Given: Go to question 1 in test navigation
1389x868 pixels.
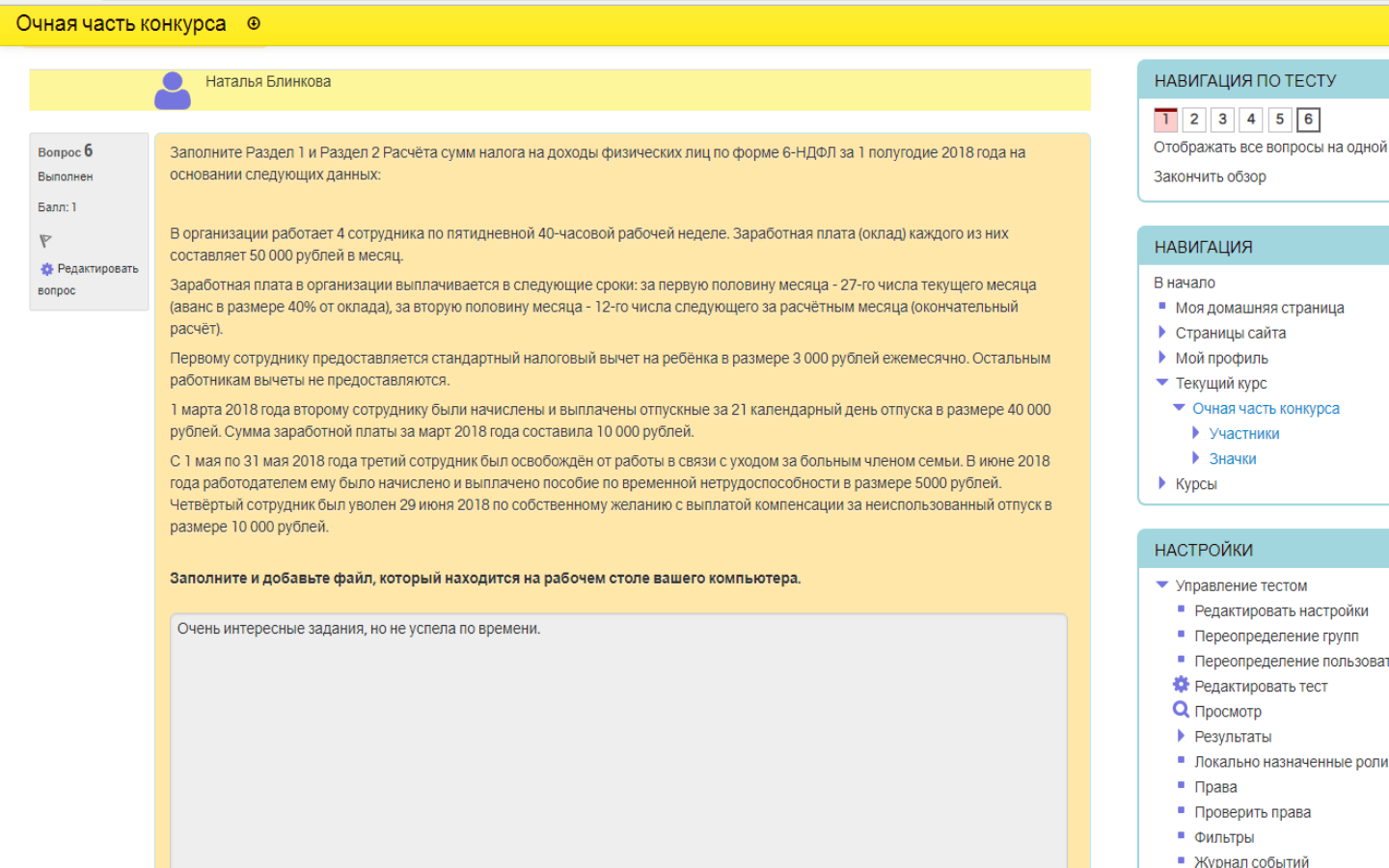Looking at the screenshot, I should pyautogui.click(x=1165, y=119).
